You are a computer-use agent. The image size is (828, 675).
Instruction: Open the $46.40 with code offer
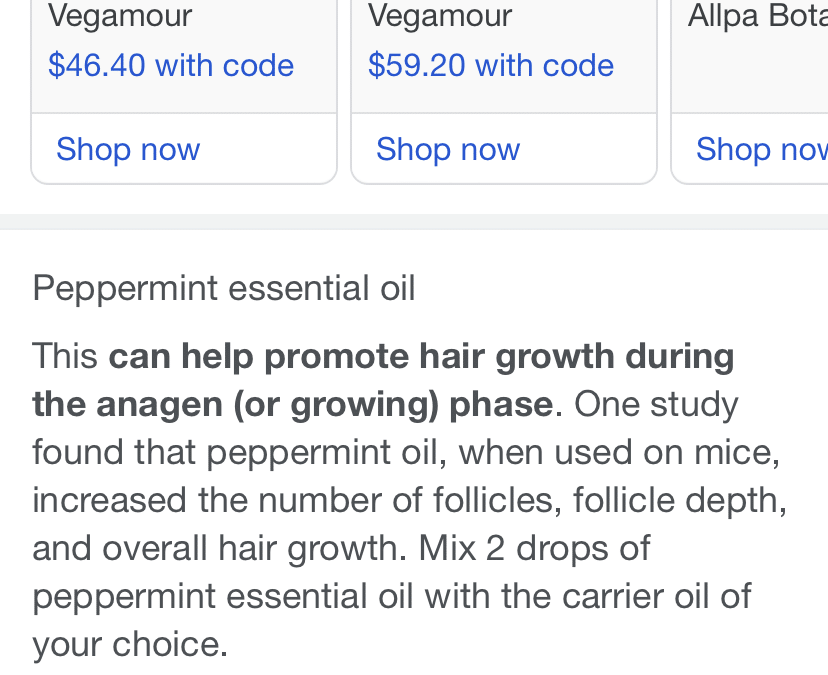pyautogui.click(x=171, y=65)
